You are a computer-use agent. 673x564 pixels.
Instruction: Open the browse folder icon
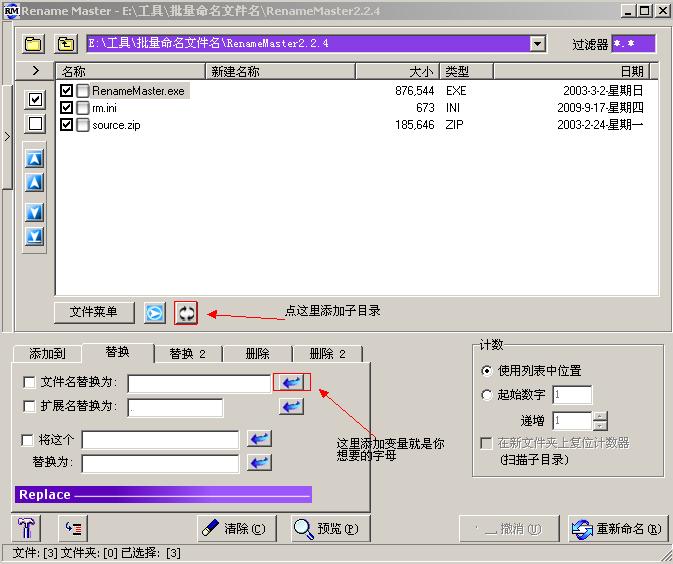pos(33,44)
